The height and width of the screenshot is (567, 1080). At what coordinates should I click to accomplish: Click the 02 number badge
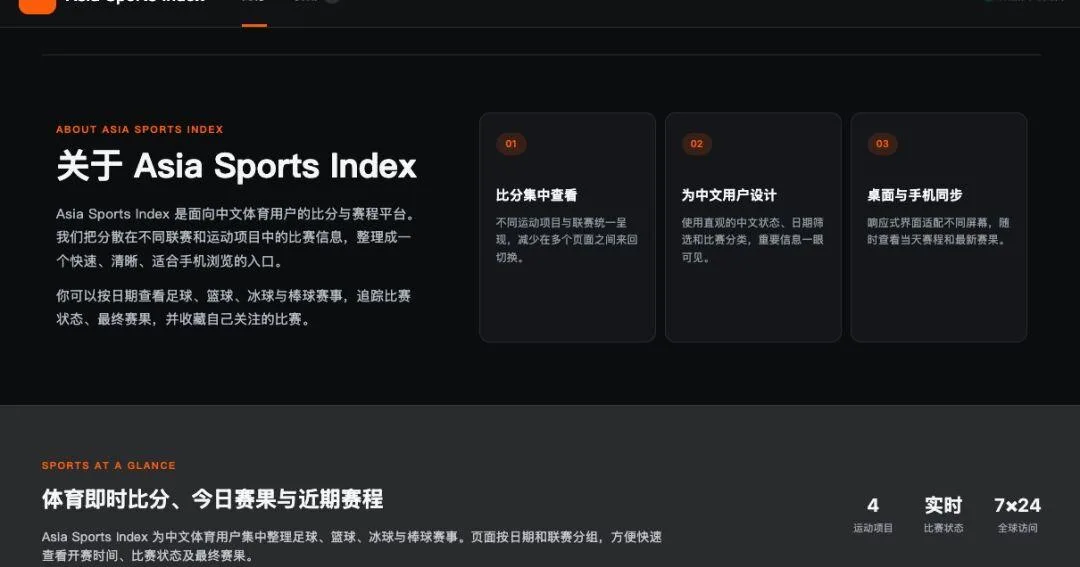[696, 144]
